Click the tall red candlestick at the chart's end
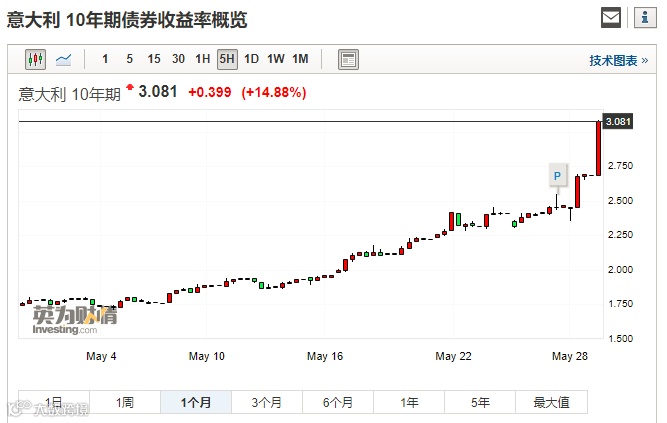 (599, 149)
